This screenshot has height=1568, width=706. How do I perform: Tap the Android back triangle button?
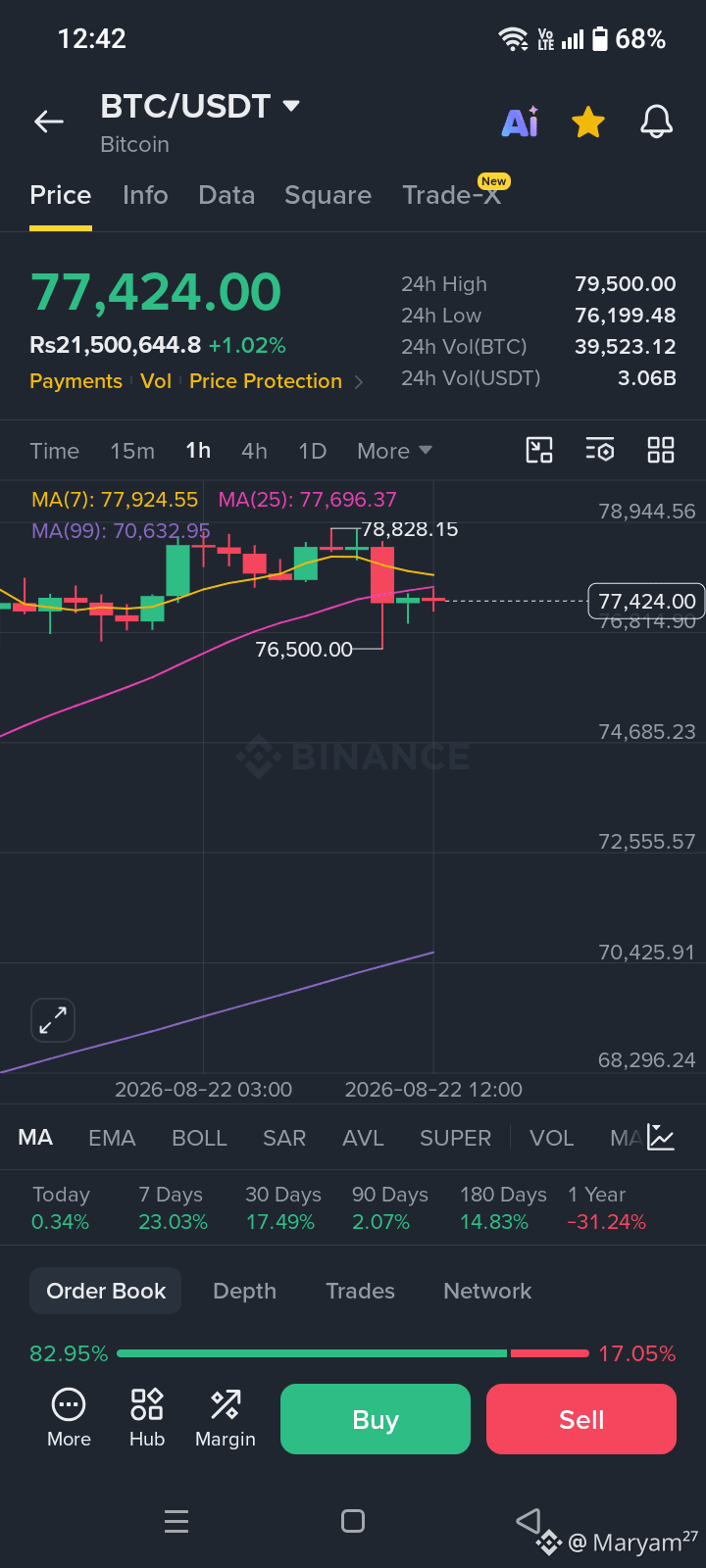[529, 1521]
